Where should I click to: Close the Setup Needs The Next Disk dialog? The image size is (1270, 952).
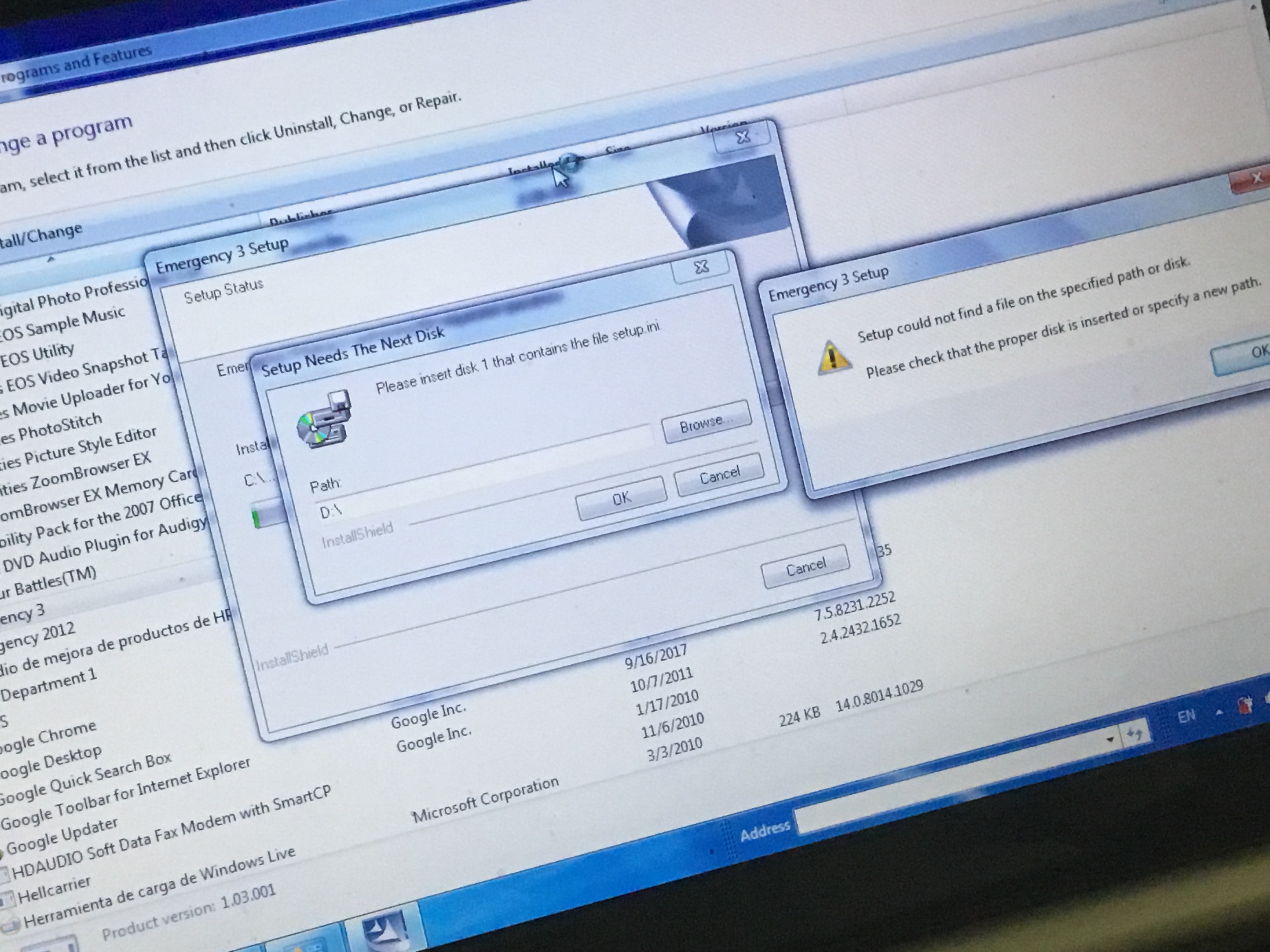tap(702, 268)
